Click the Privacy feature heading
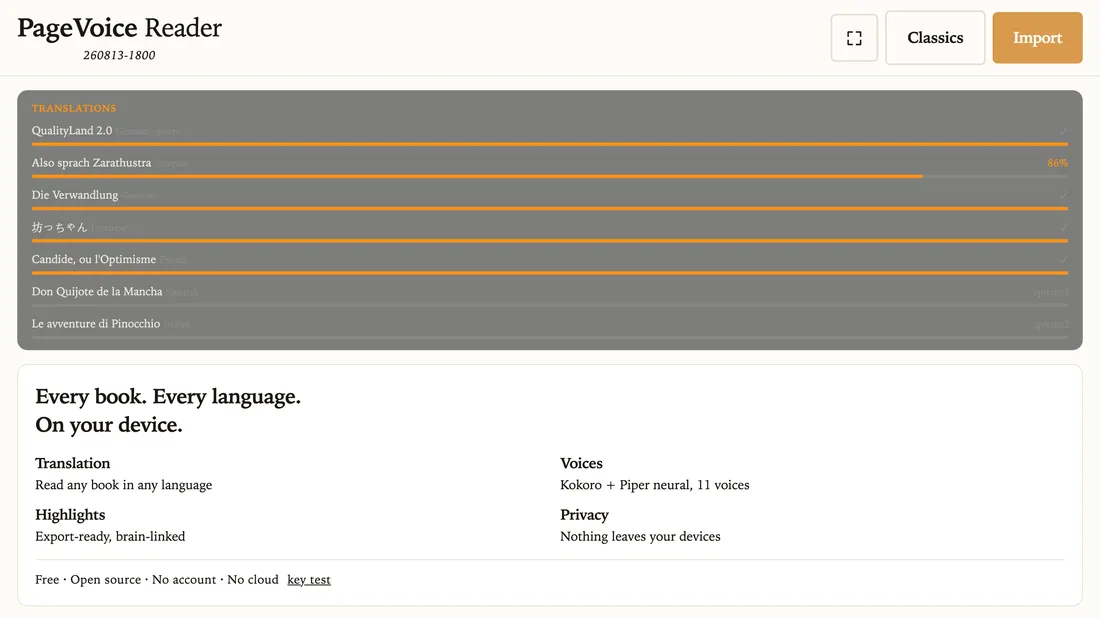The height and width of the screenshot is (618, 1100). pyautogui.click(x=584, y=515)
